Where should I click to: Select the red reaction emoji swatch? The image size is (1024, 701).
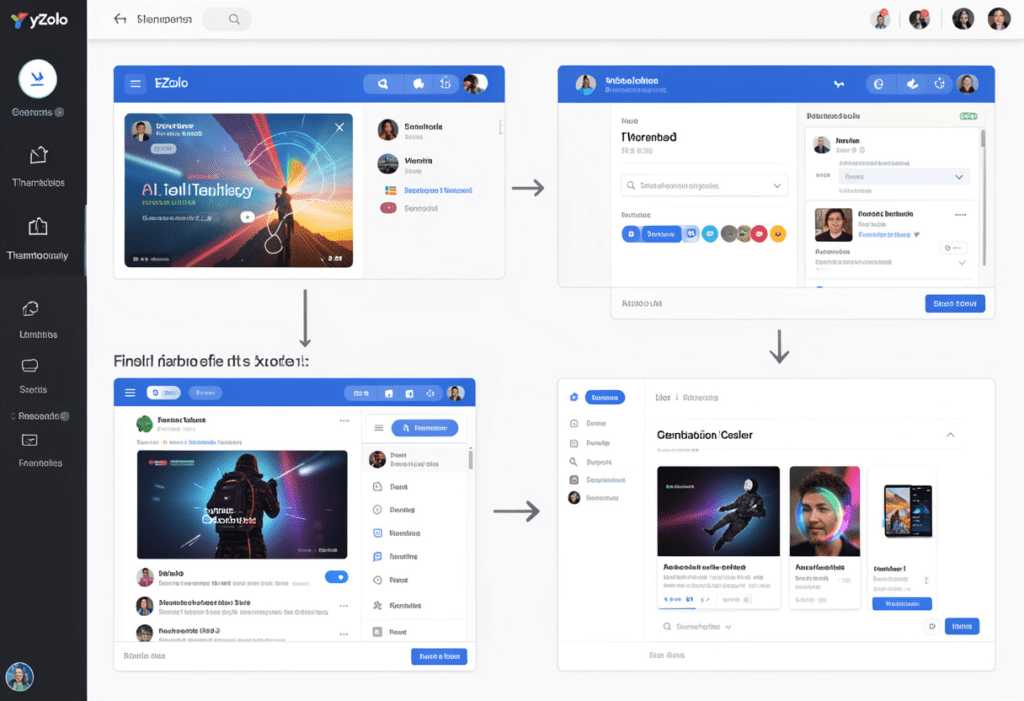759,234
